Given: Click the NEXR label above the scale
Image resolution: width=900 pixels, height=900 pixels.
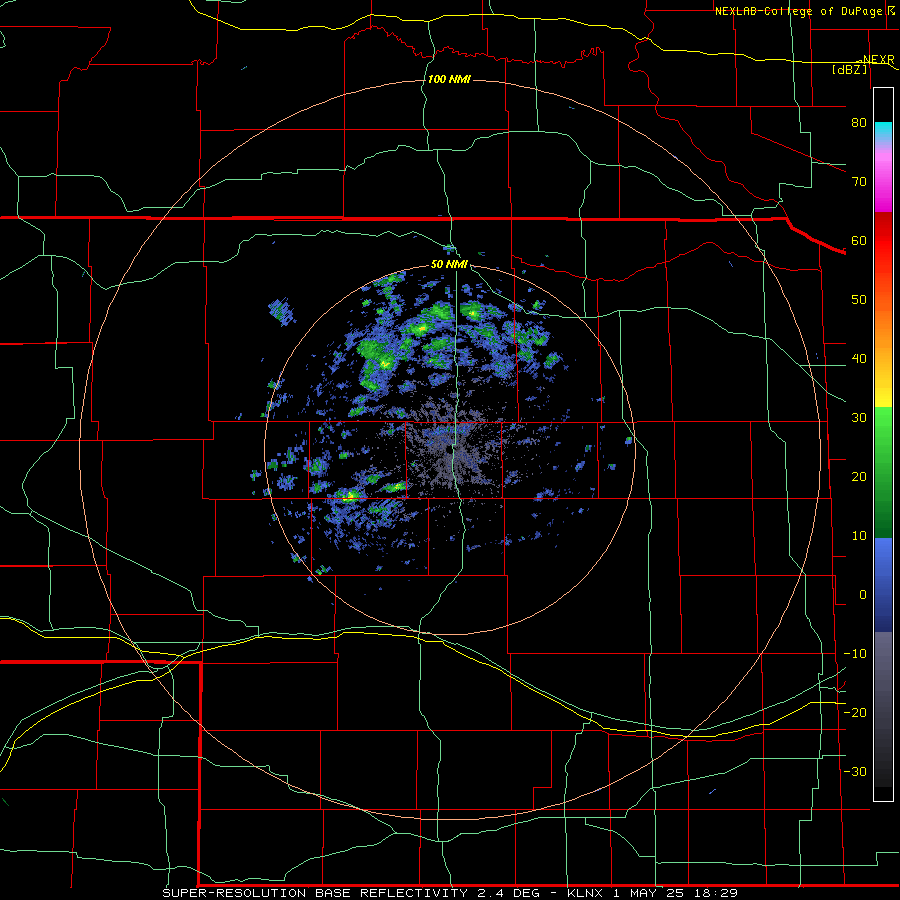Looking at the screenshot, I should tap(879, 60).
